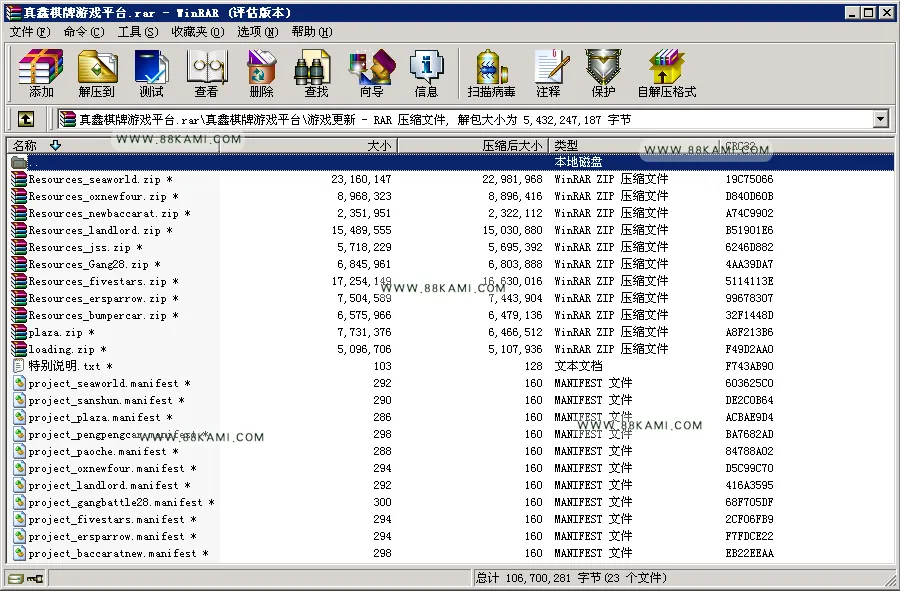This screenshot has width=900, height=591.
Task: Select Resources_oxnewfour.zip row
Action: click(x=451, y=196)
